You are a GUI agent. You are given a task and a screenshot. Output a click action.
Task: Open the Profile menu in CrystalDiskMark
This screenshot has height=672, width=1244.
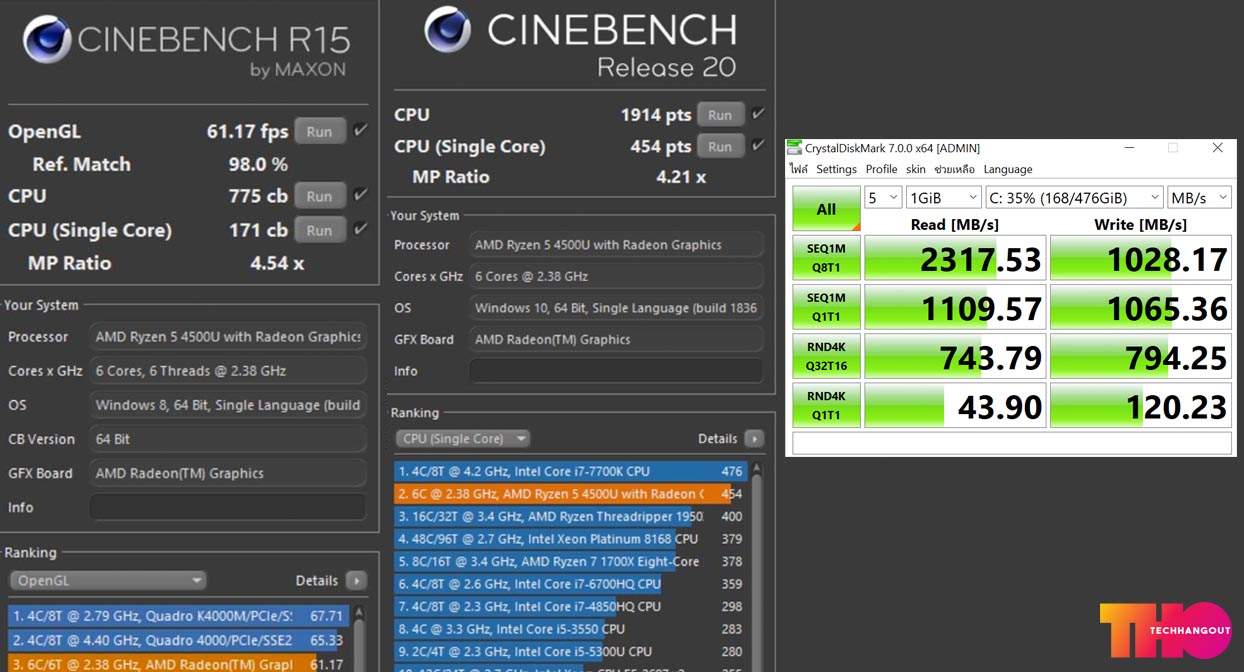(x=881, y=169)
